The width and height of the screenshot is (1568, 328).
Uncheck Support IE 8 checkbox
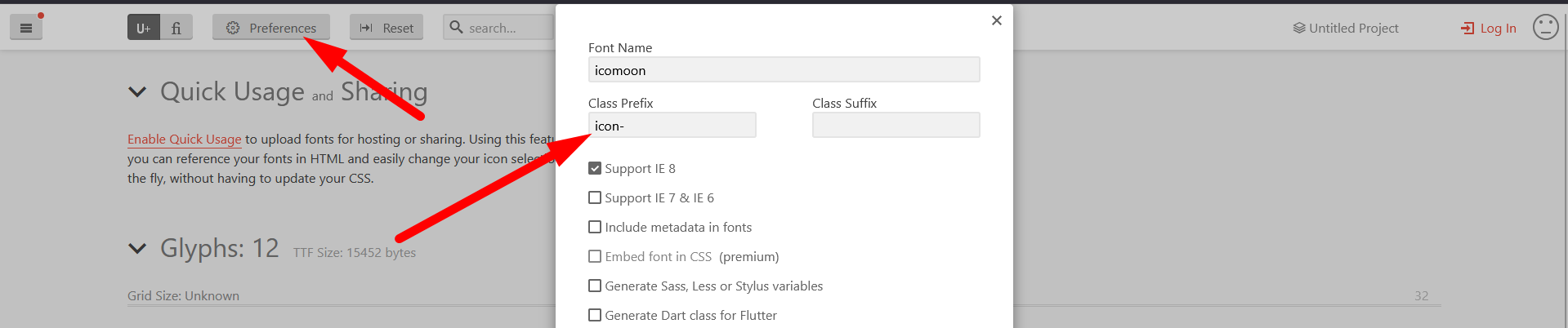click(595, 169)
